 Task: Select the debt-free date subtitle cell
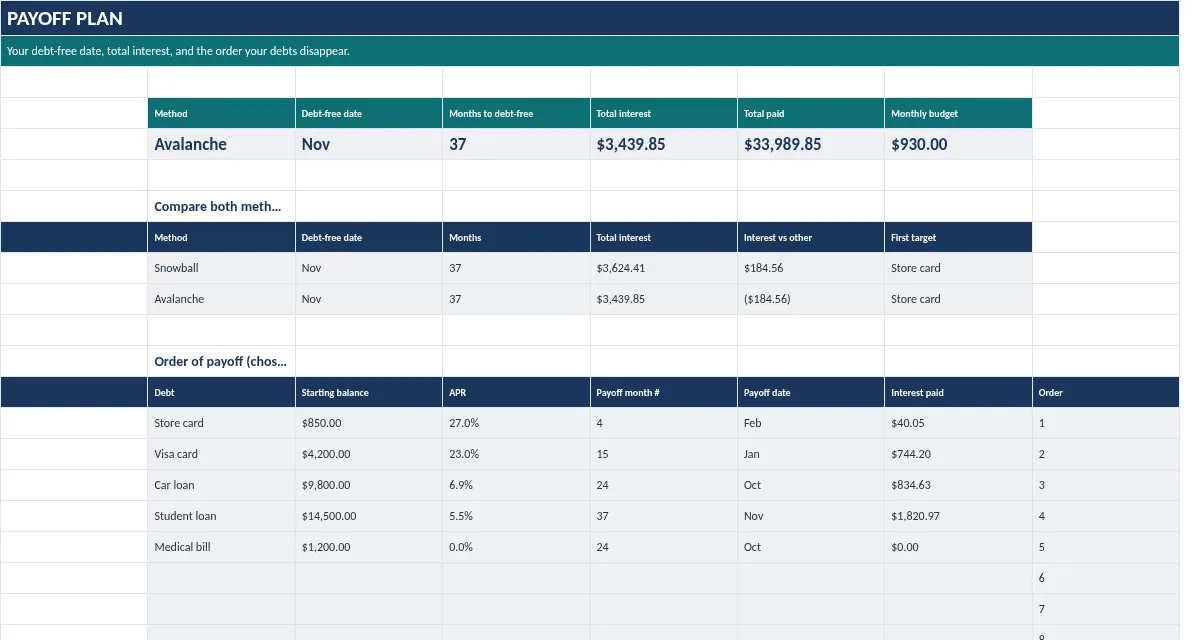click(590, 51)
